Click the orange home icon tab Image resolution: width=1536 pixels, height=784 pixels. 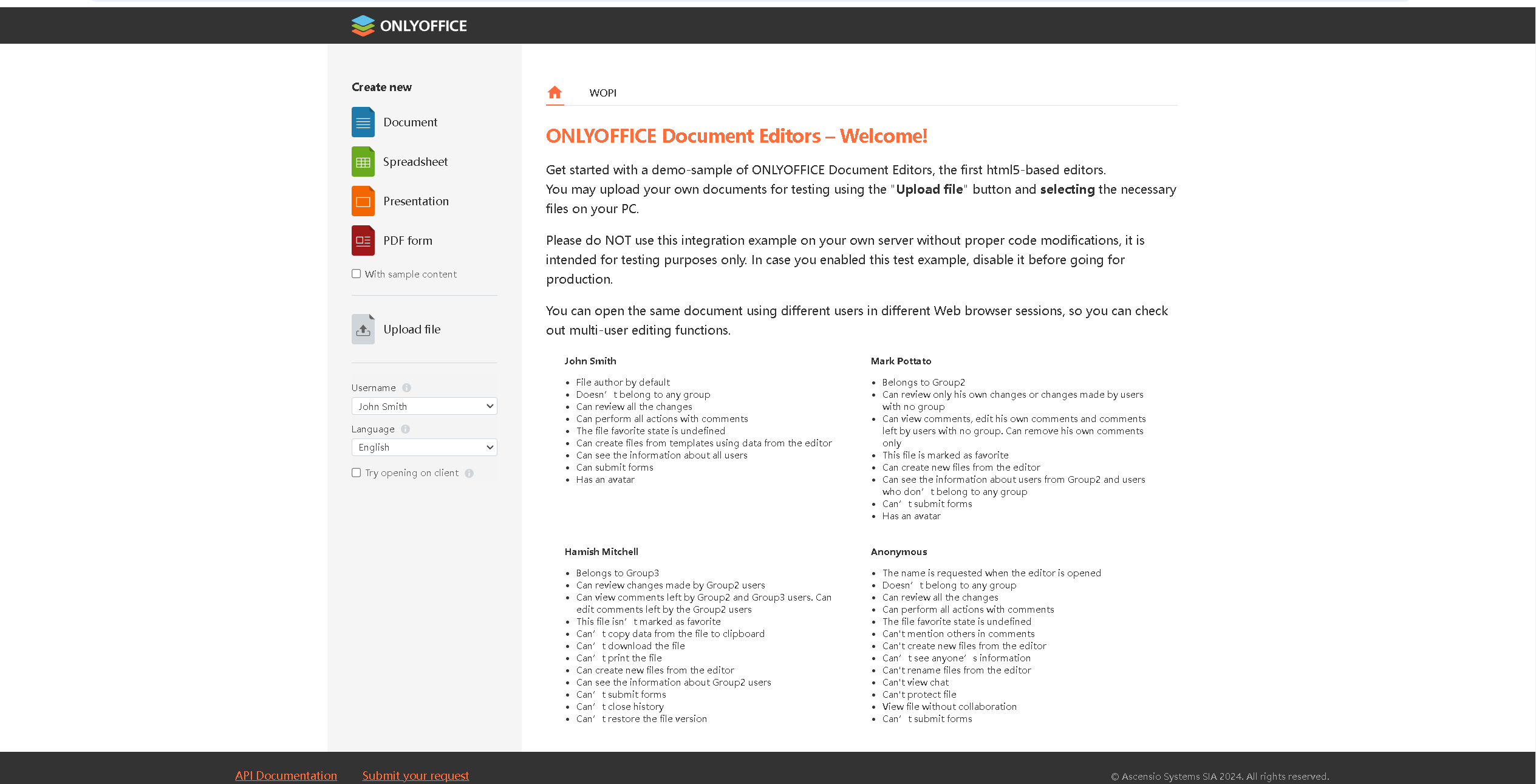[555, 92]
